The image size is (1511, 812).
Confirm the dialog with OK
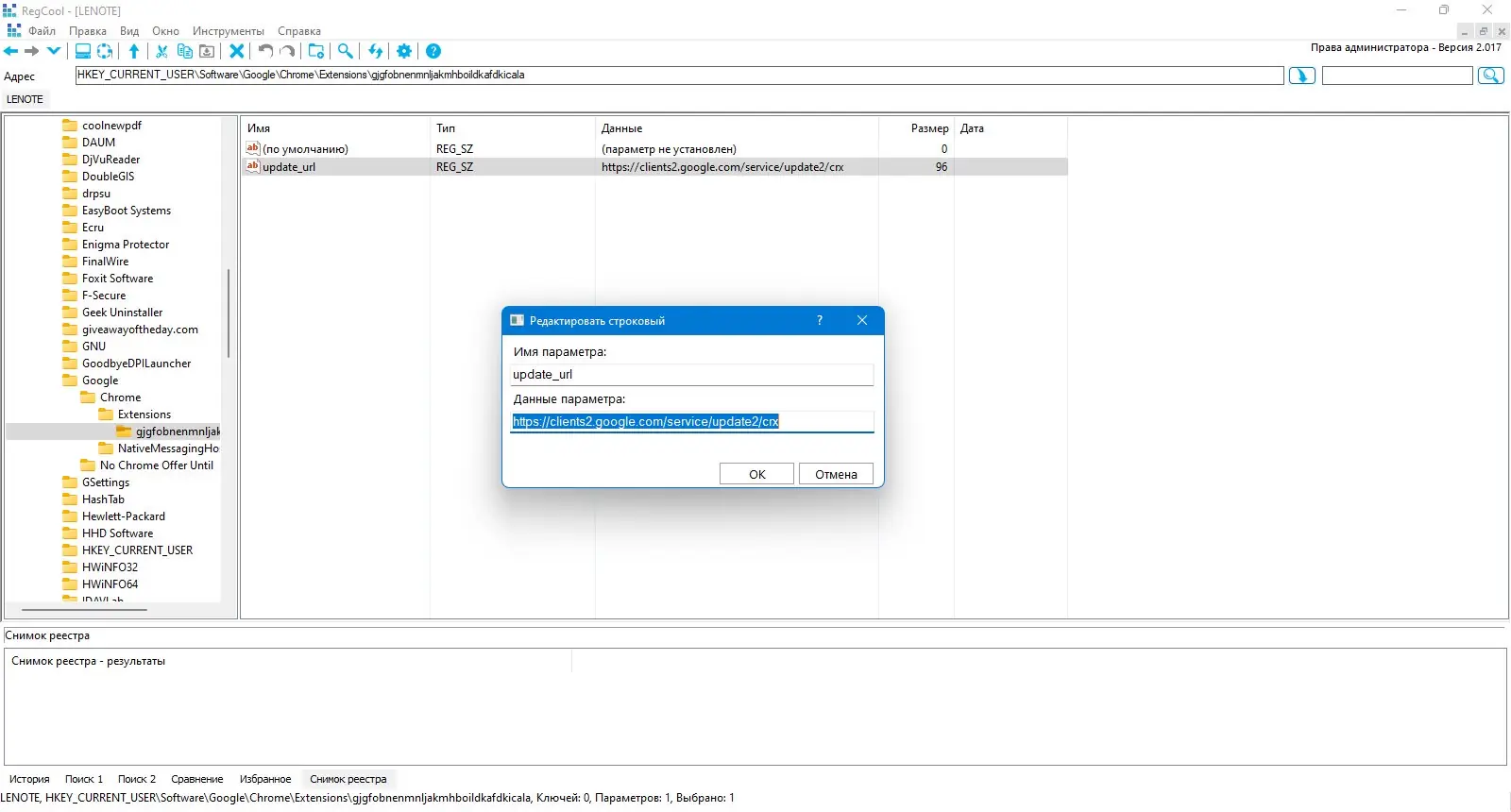click(756, 474)
